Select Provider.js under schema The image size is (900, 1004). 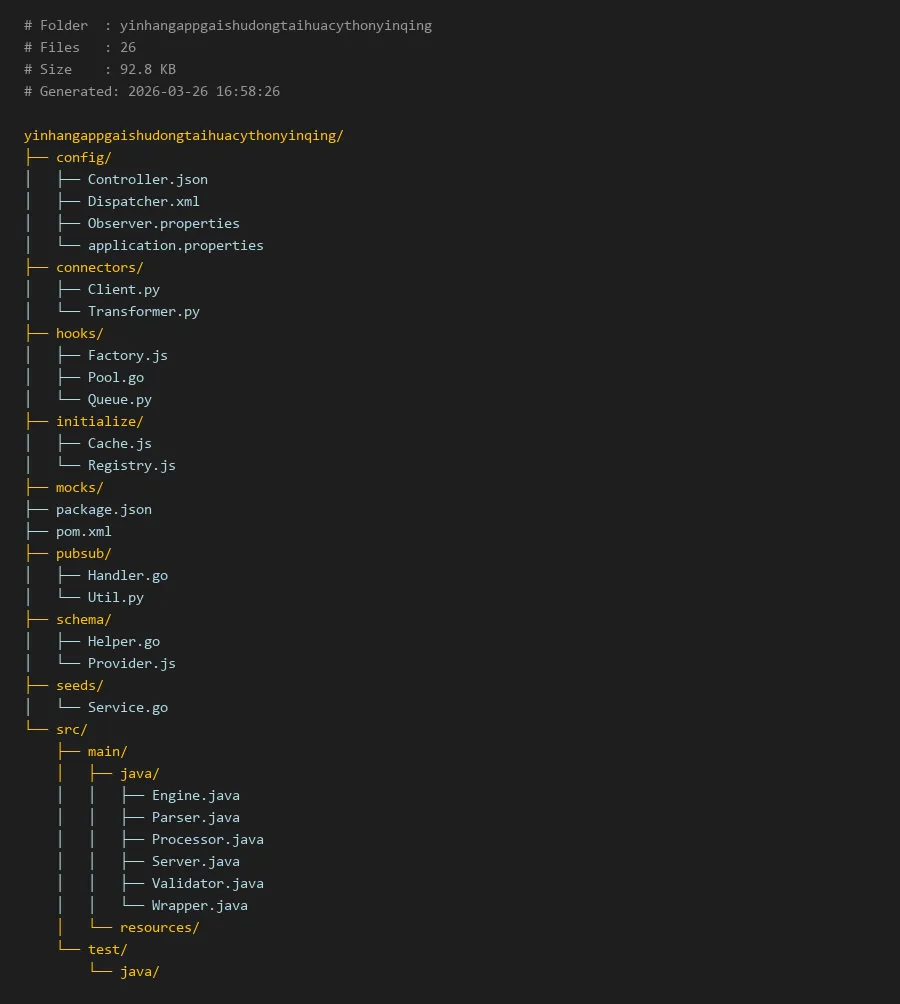pyautogui.click(x=131, y=663)
